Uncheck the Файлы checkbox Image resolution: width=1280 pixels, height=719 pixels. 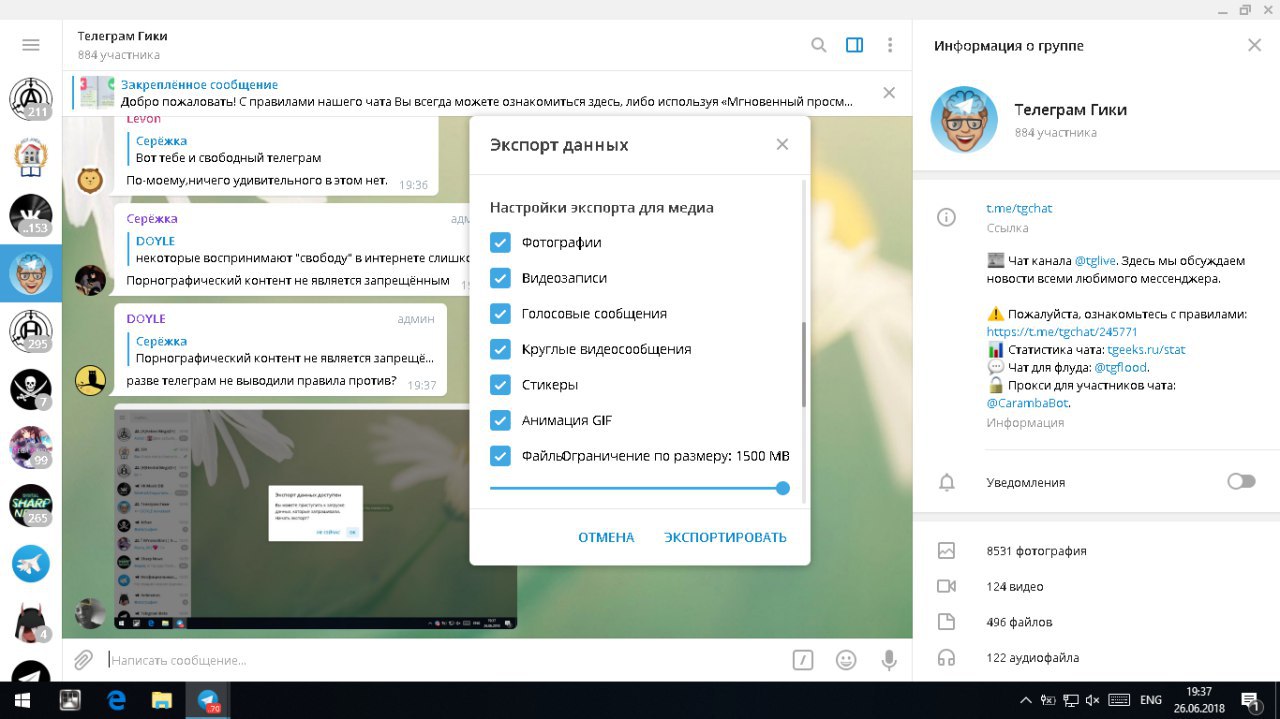tap(500, 456)
